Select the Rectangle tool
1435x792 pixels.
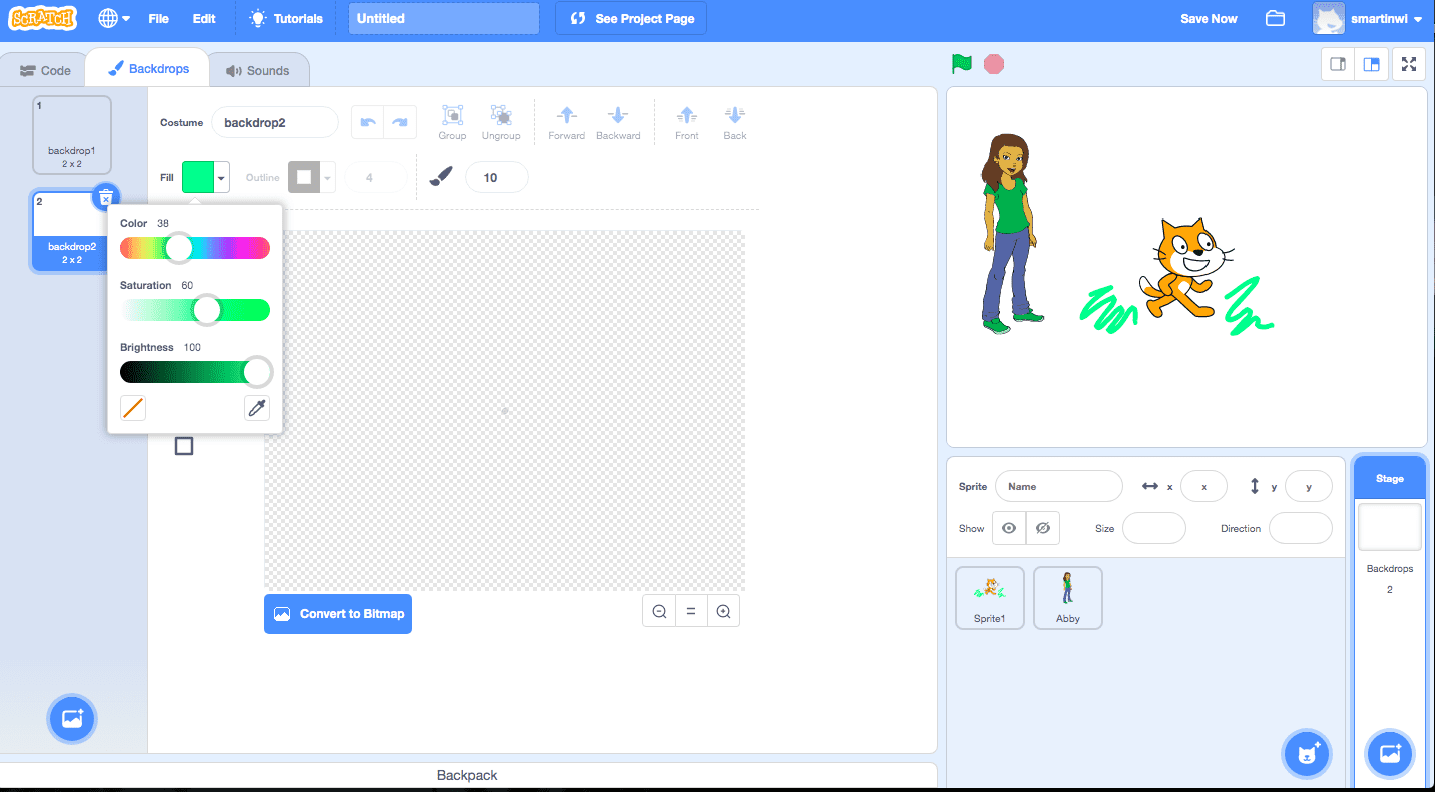click(x=184, y=446)
